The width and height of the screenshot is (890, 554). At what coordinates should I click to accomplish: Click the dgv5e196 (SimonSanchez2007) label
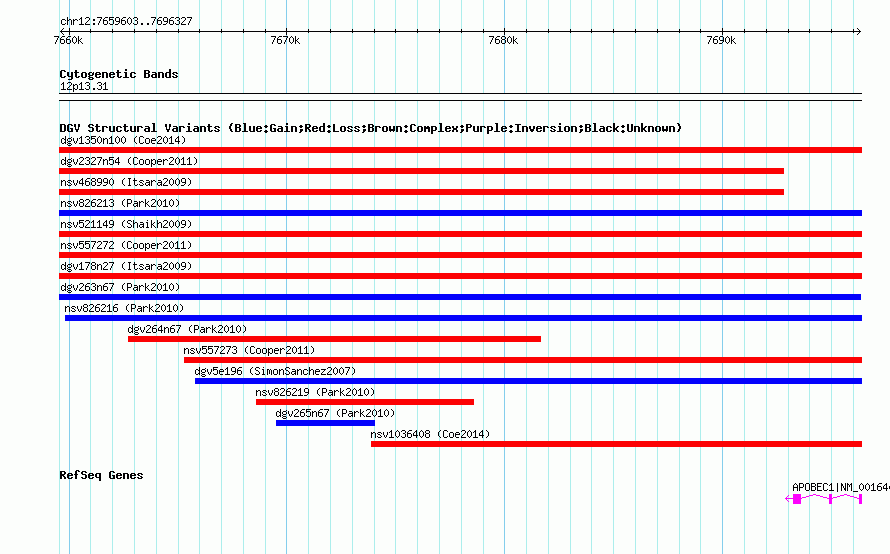click(x=275, y=371)
